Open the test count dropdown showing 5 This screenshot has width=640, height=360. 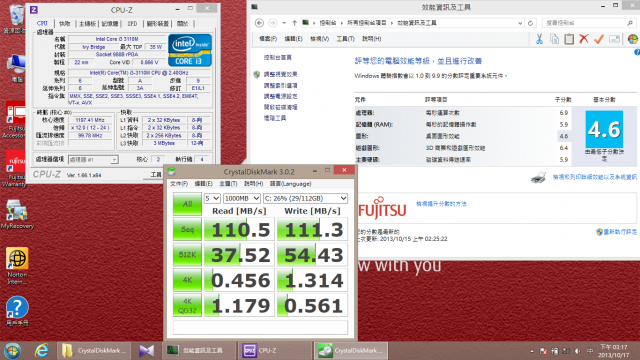click(x=212, y=198)
